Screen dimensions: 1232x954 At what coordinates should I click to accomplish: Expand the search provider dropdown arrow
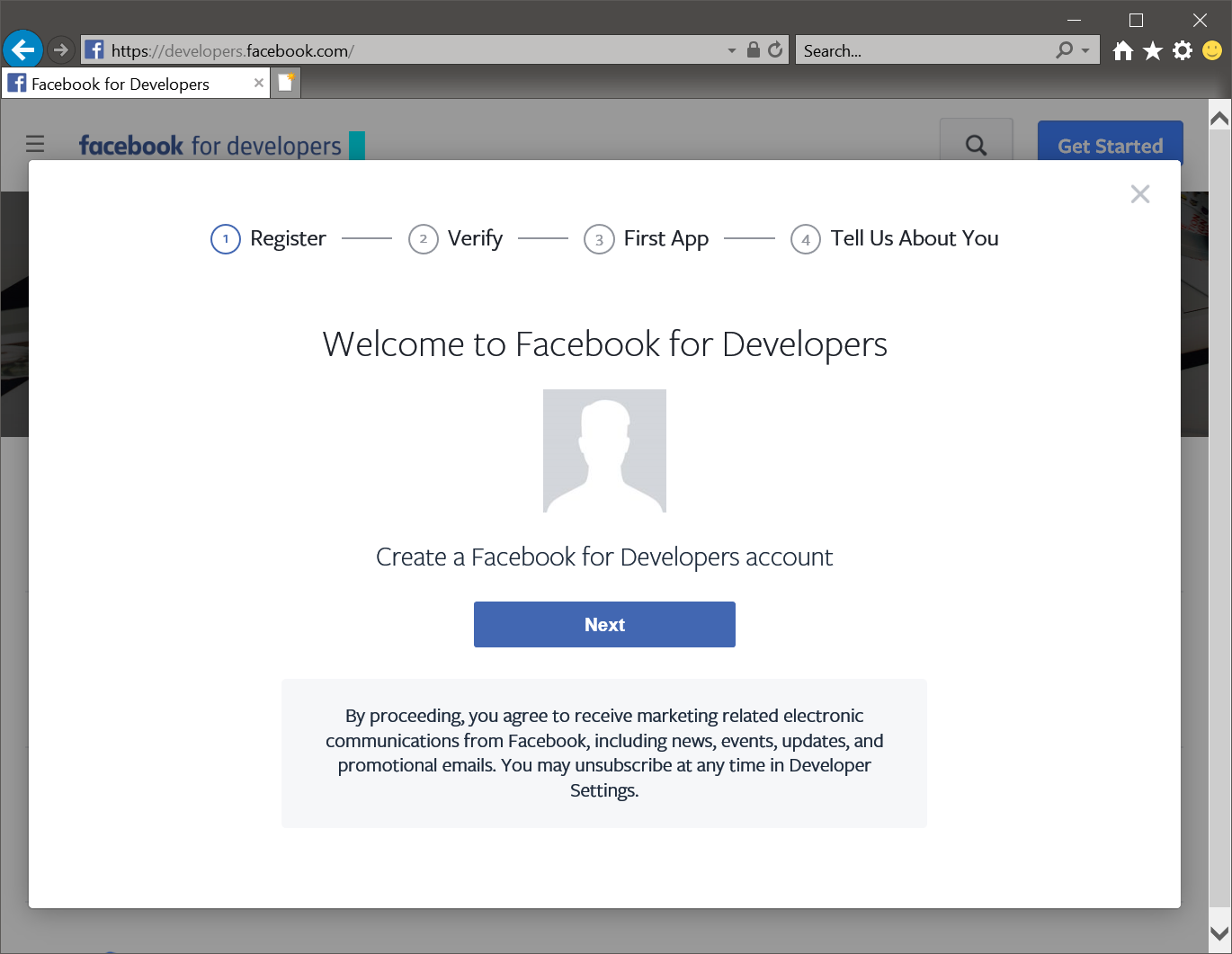click(x=1085, y=51)
